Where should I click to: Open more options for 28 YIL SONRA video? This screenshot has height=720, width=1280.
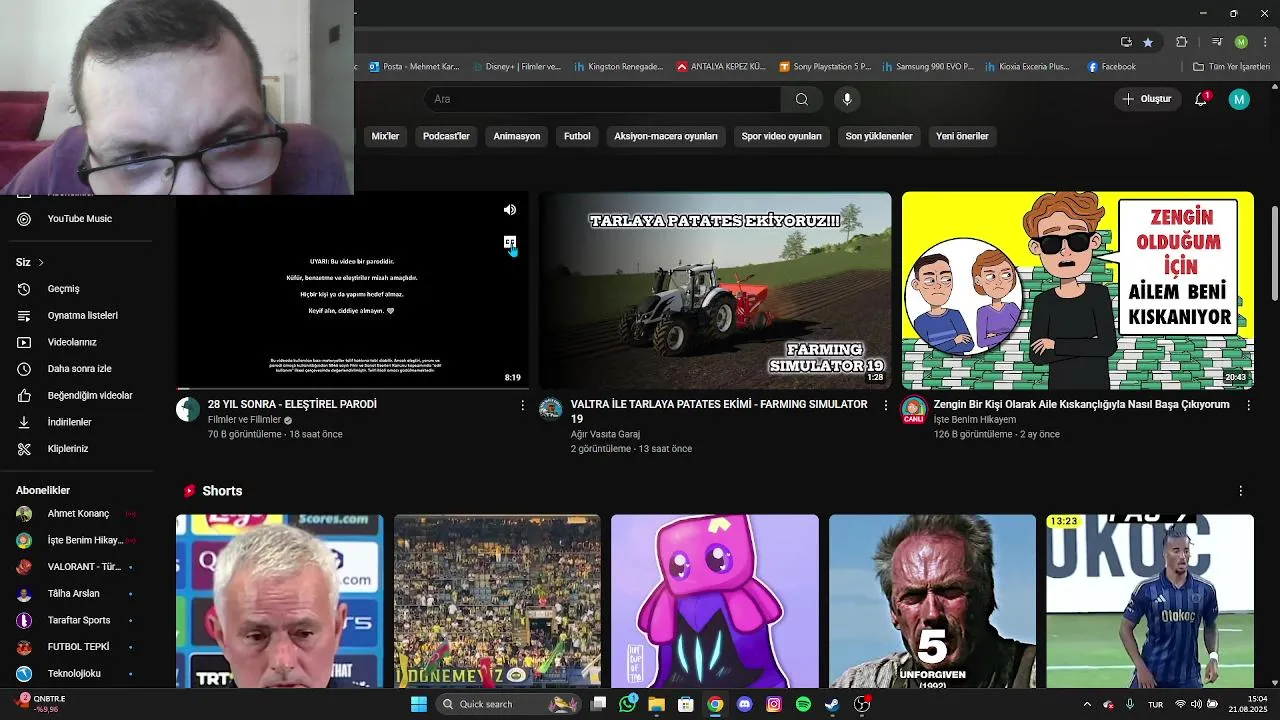522,405
